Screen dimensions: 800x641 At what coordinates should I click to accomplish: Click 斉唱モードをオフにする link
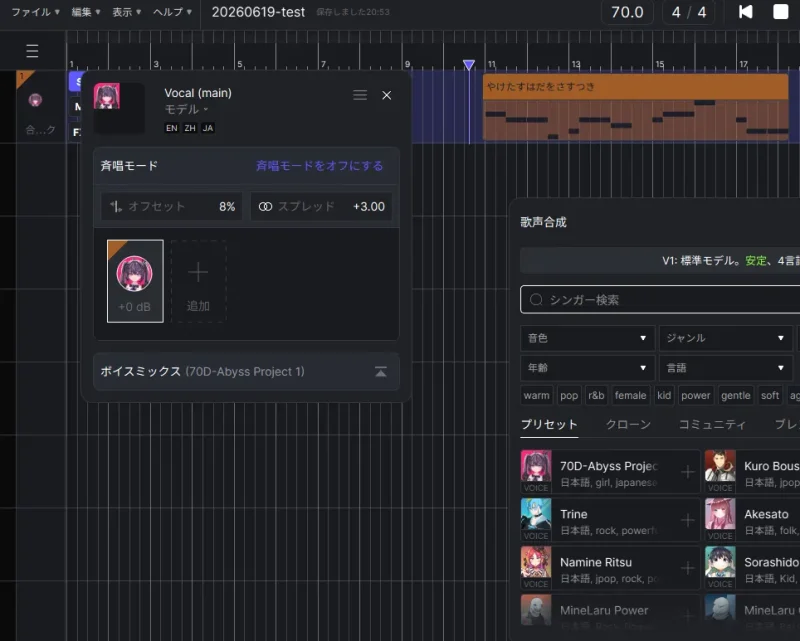coord(319,166)
